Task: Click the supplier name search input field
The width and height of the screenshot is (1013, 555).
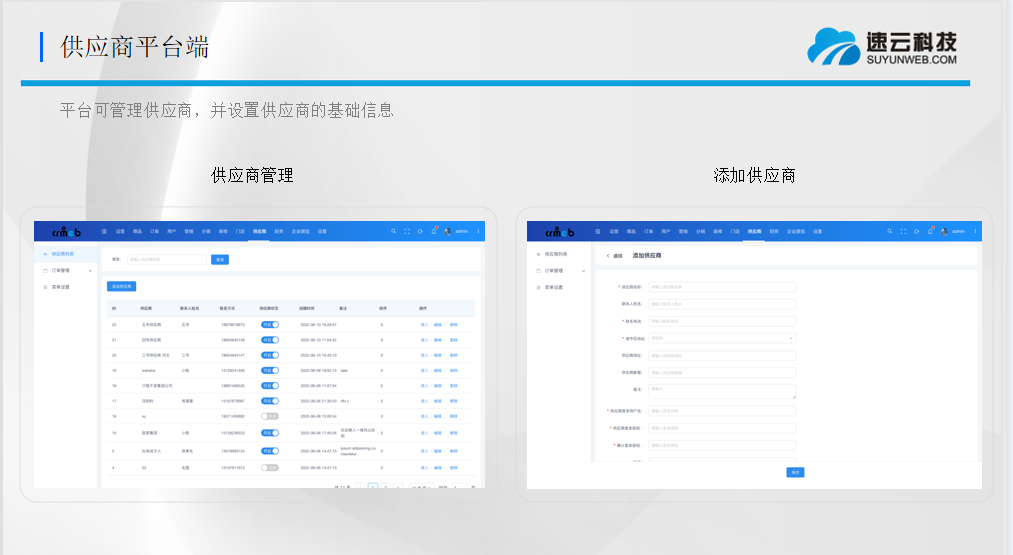Action: point(166,259)
